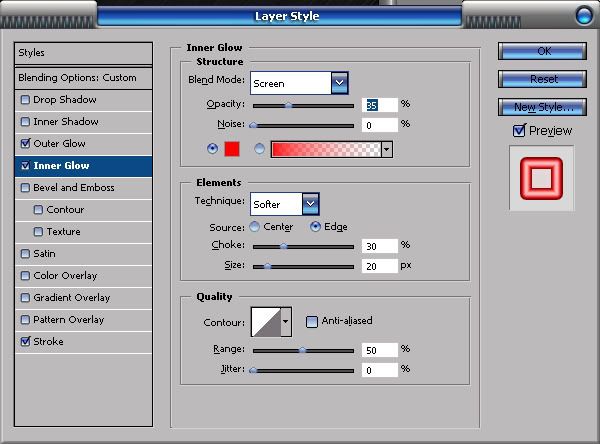Image resolution: width=600 pixels, height=444 pixels.
Task: Click the red-to-transparent gradient bar
Action: (x=326, y=149)
